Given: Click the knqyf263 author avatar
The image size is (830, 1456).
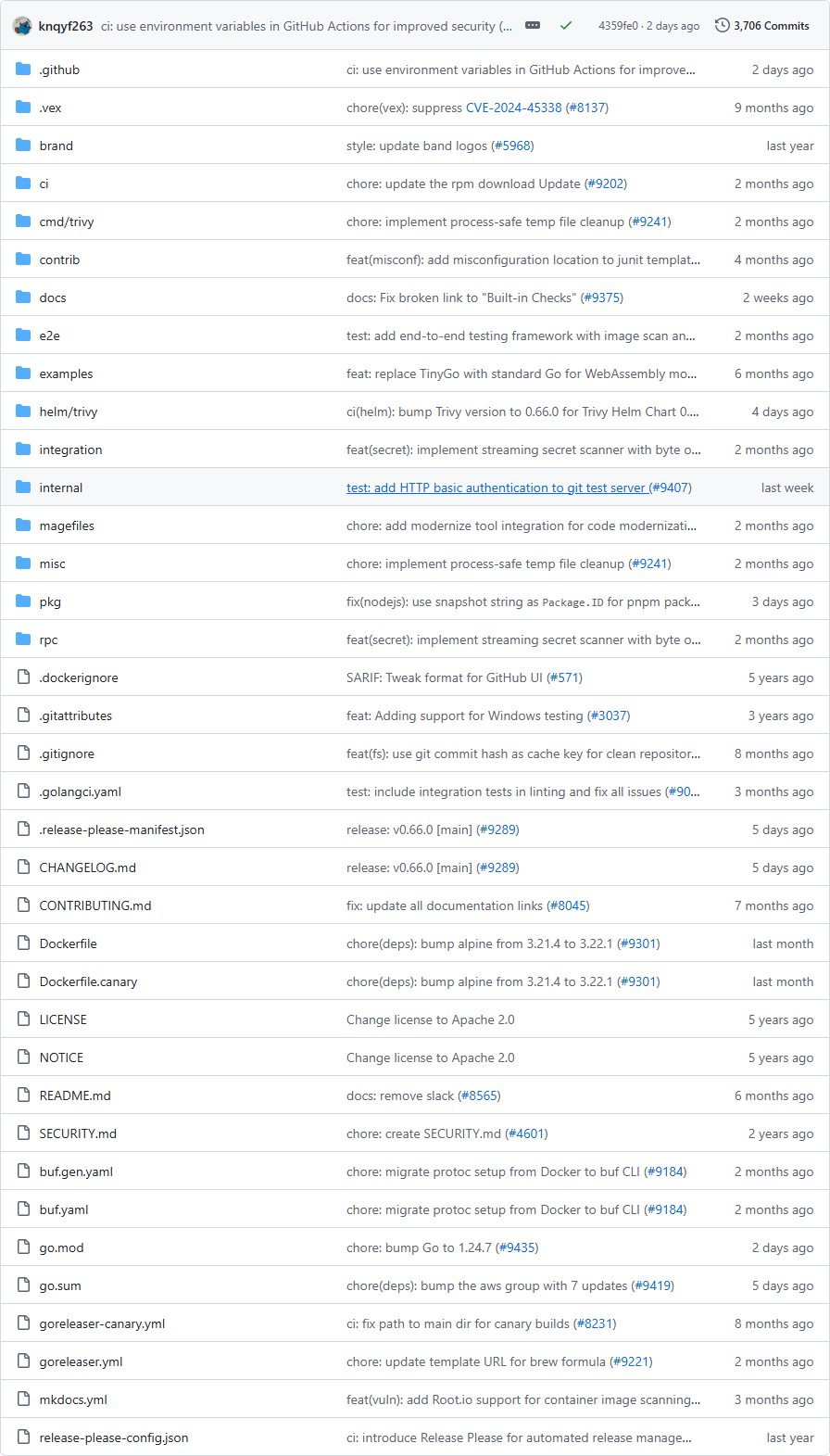Looking at the screenshot, I should [x=23, y=26].
